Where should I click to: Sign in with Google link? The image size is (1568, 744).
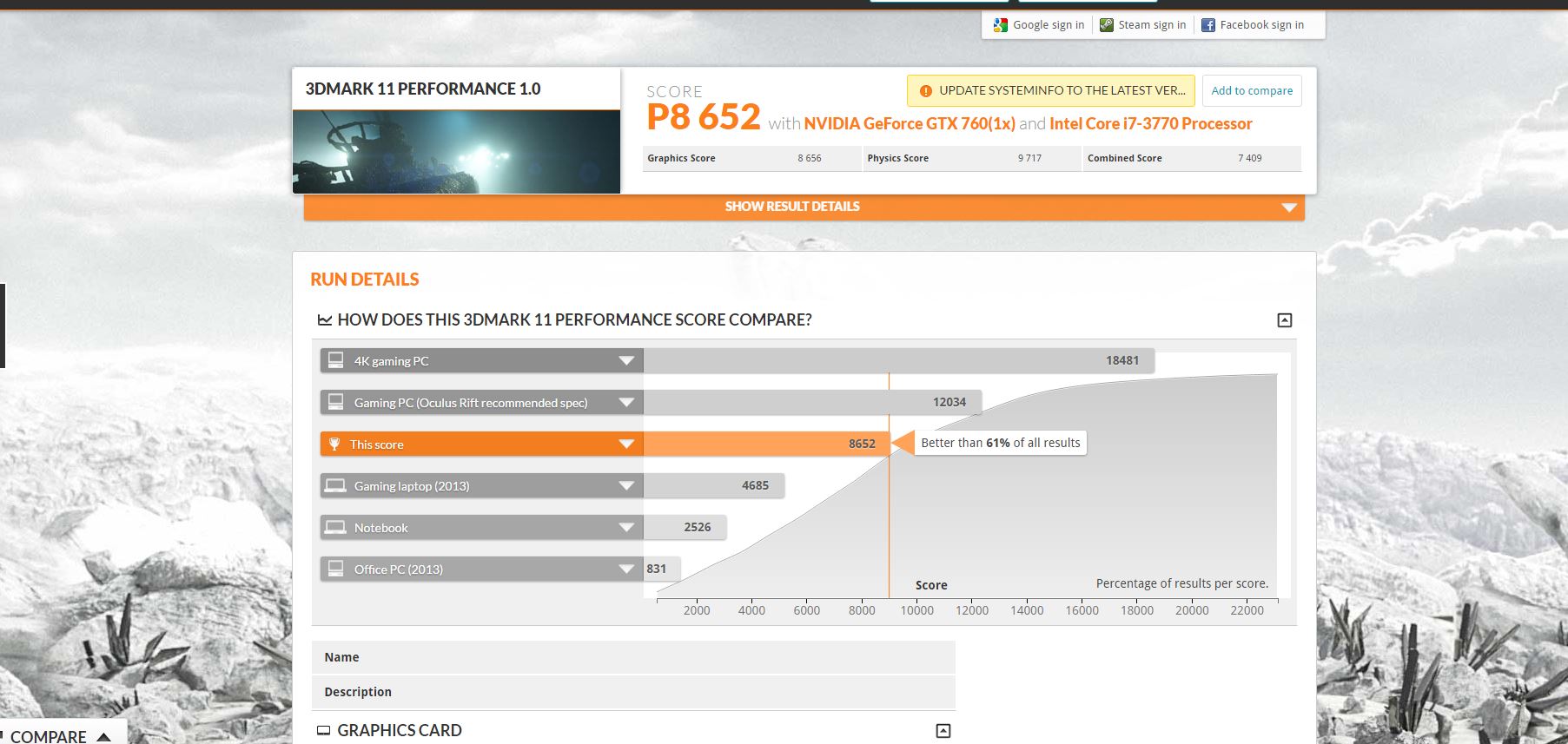(x=1049, y=25)
